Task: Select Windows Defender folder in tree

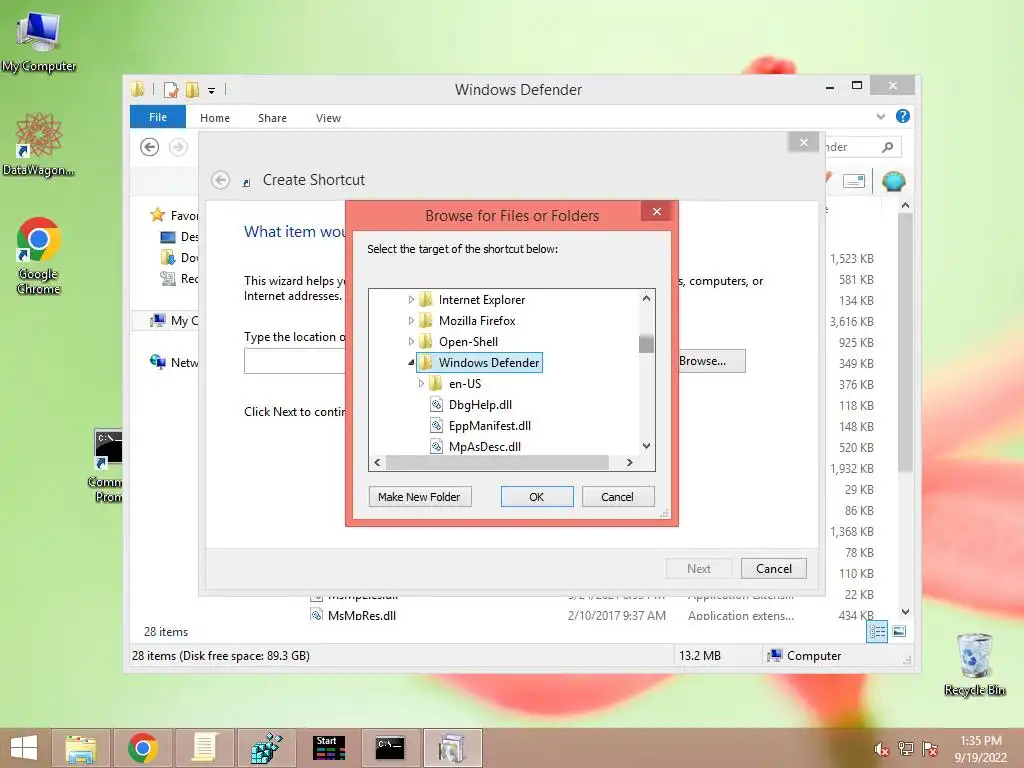Action: pyautogui.click(x=488, y=362)
